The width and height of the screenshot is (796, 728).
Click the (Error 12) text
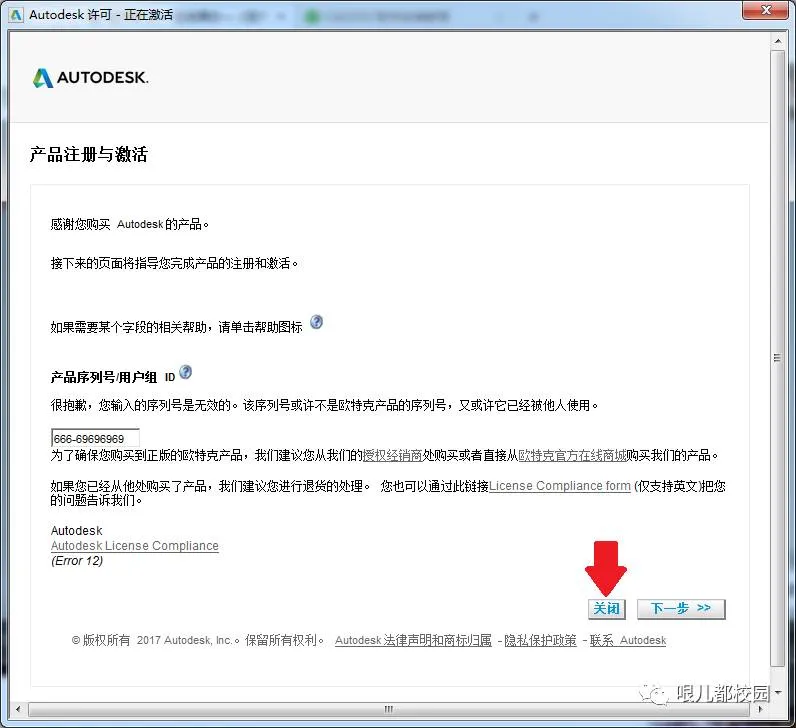point(77,561)
